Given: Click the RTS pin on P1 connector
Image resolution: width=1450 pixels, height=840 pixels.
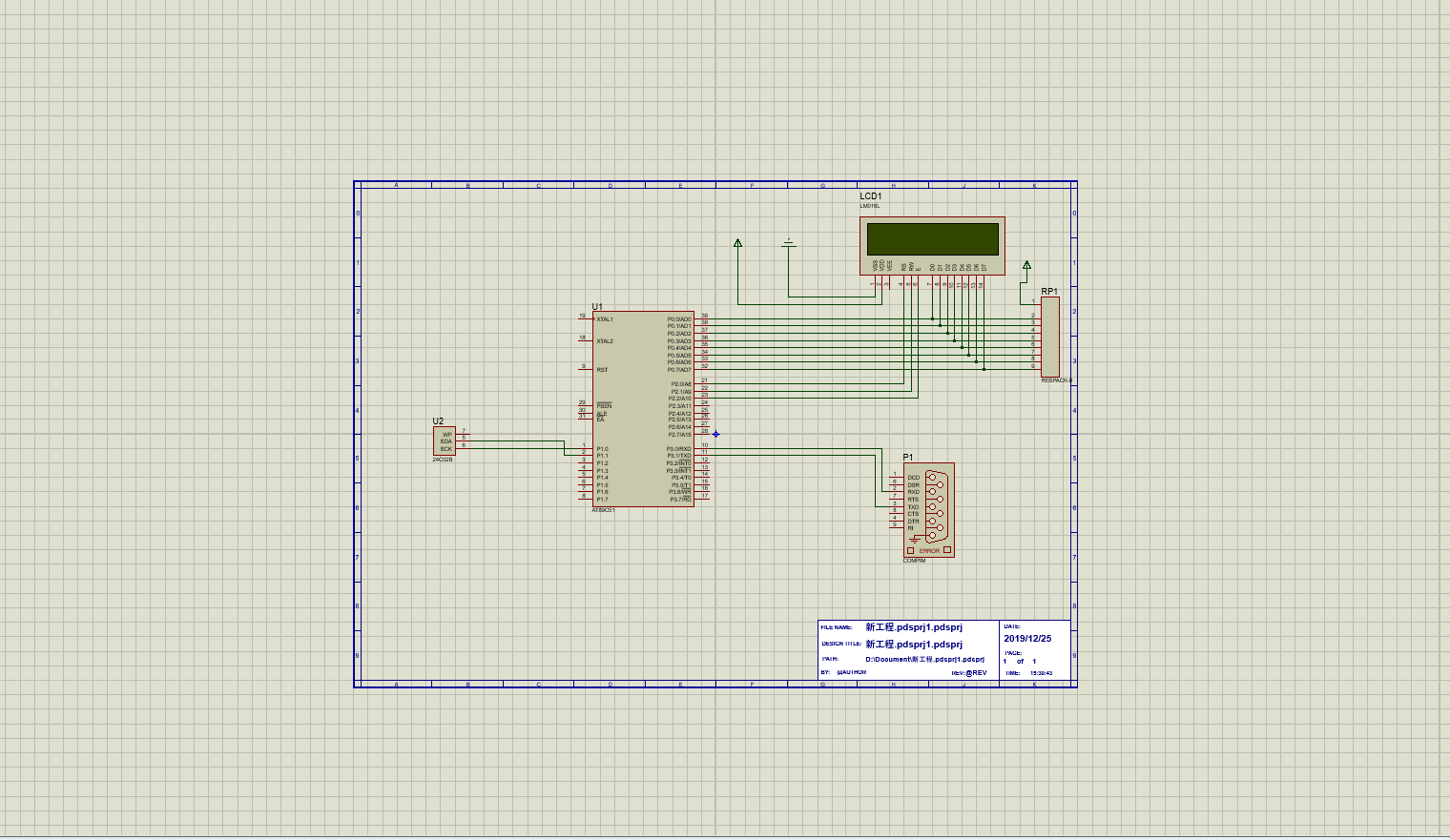Looking at the screenshot, I should coord(913,500).
